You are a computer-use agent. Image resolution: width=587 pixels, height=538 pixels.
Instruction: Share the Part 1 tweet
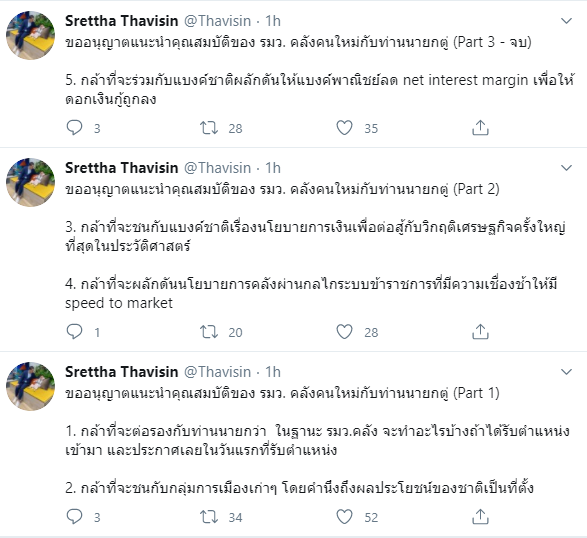click(x=480, y=517)
